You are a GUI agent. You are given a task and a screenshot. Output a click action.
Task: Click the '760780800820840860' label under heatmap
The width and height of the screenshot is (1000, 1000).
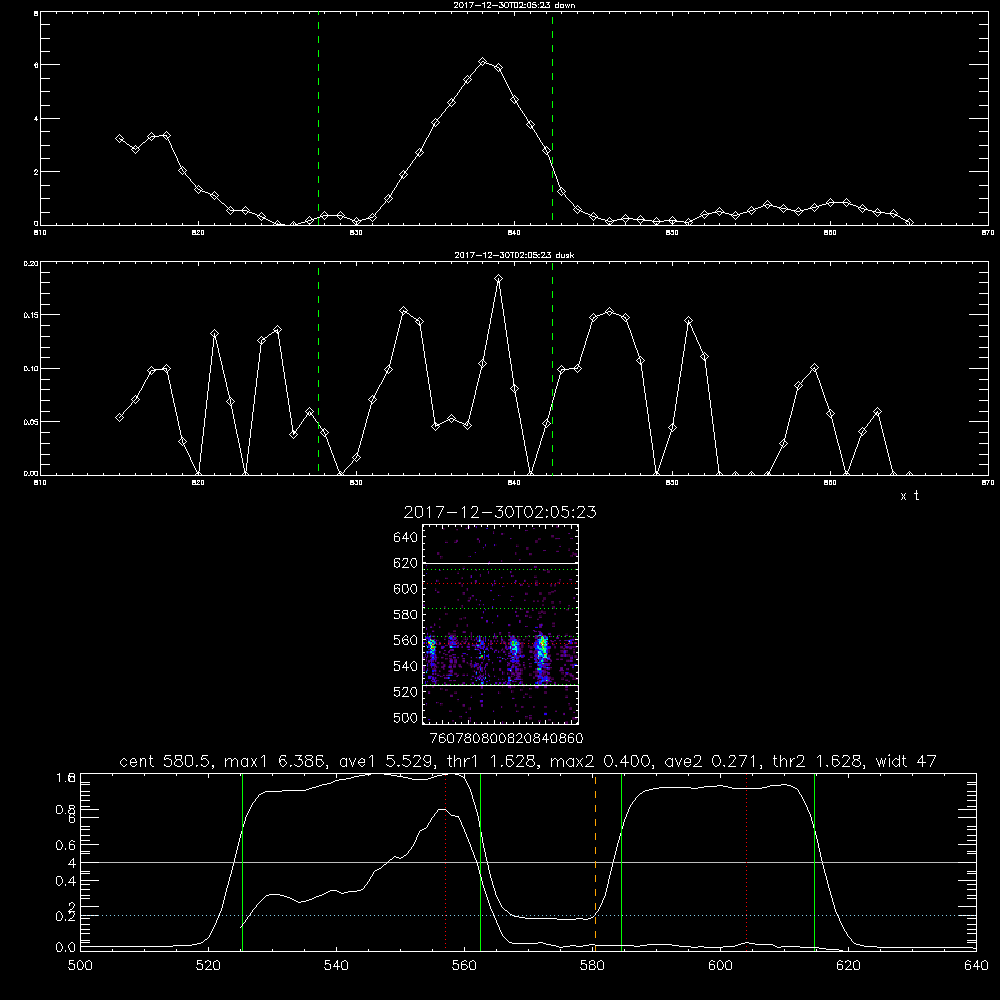tap(506, 739)
